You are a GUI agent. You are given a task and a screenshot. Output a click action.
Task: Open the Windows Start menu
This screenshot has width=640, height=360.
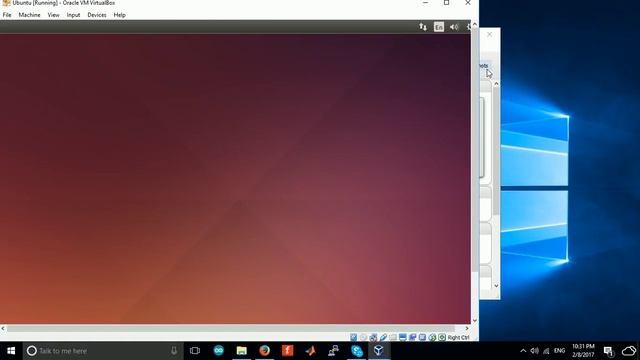(x=11, y=351)
